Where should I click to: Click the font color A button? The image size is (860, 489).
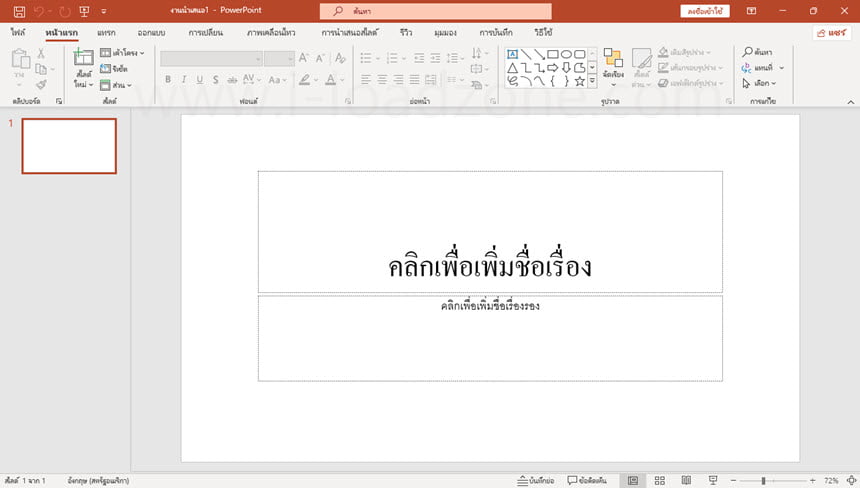pos(330,79)
